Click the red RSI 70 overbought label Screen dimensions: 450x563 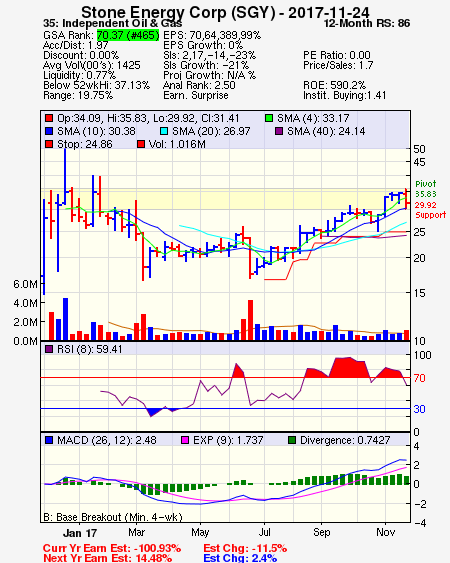pos(419,378)
